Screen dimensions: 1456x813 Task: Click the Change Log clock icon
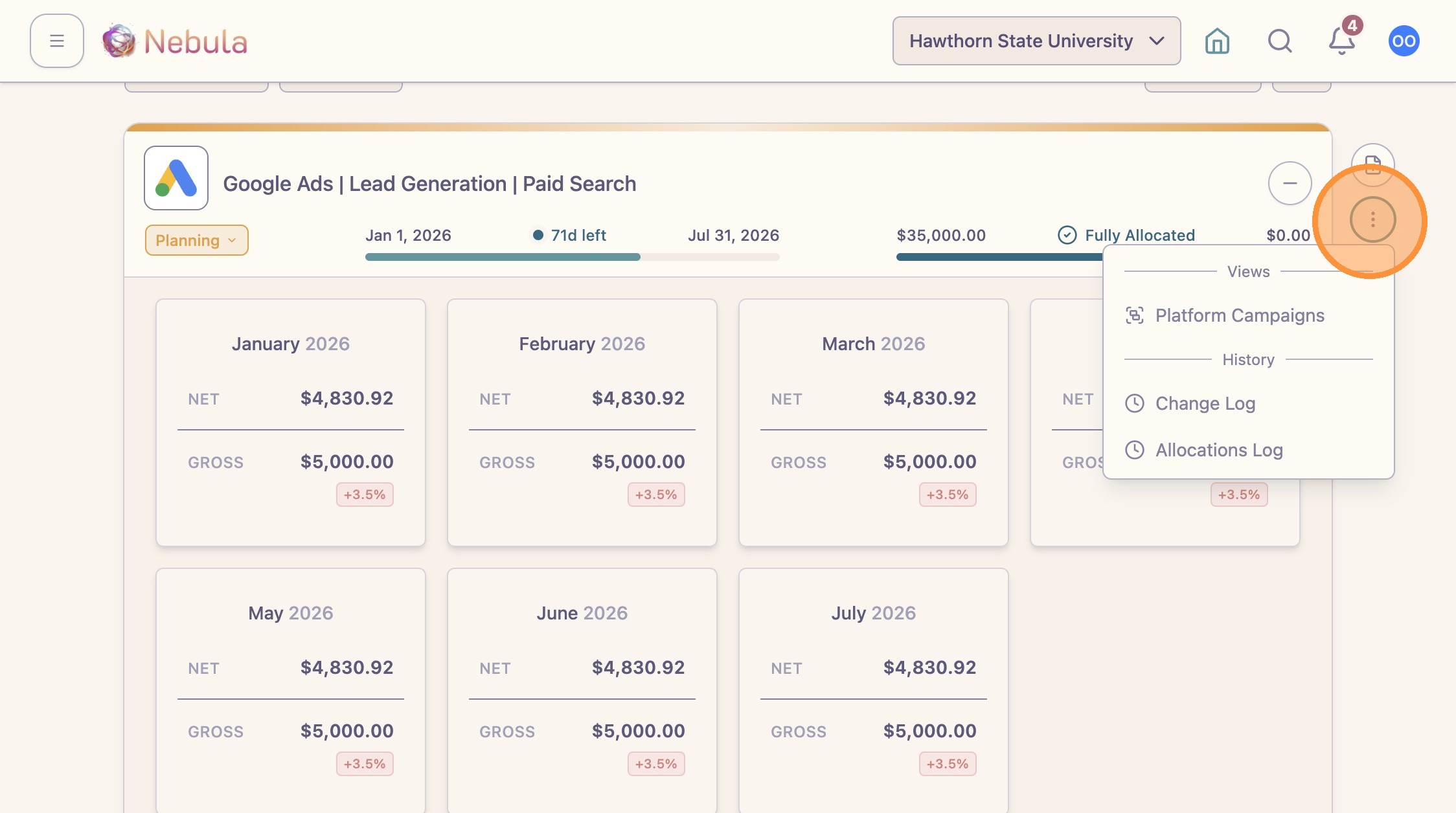point(1135,403)
